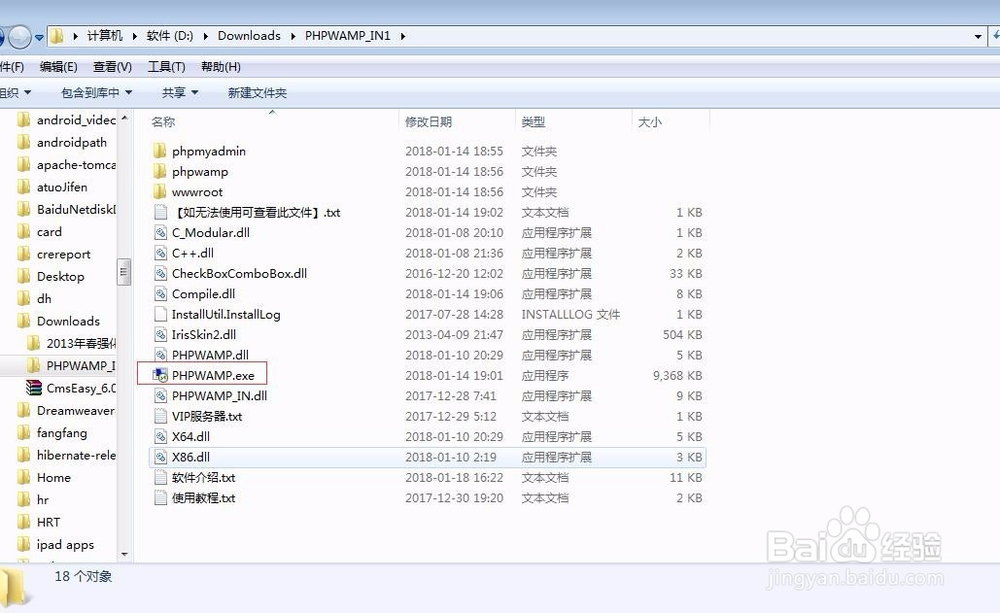Viewport: 1000px width, 613px height.
Task: Select IrisSkin2.dll file icon
Action: (x=161, y=335)
